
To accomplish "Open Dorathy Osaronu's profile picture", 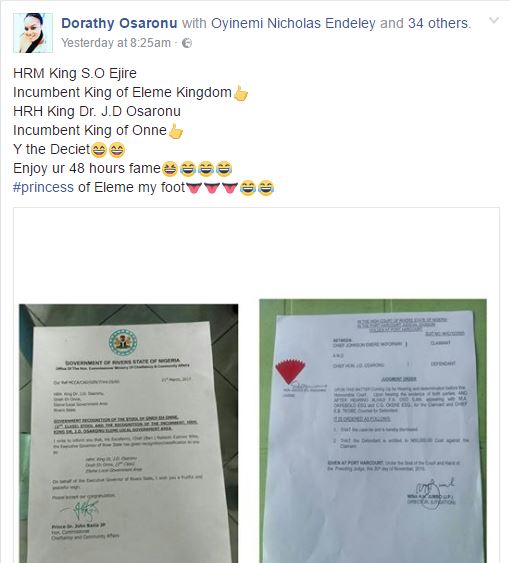I will click(x=33, y=33).
